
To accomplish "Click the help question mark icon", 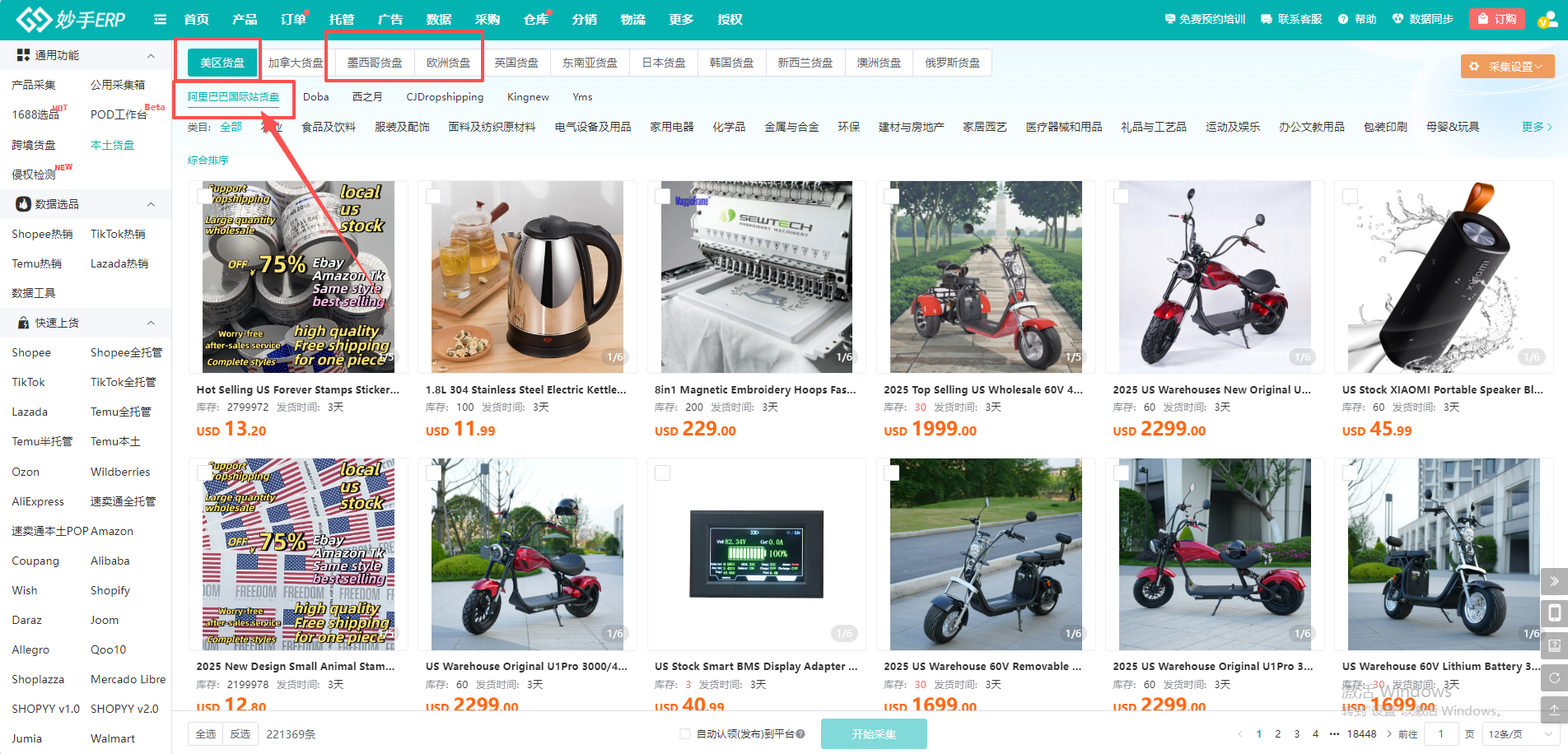I will pos(1343,19).
